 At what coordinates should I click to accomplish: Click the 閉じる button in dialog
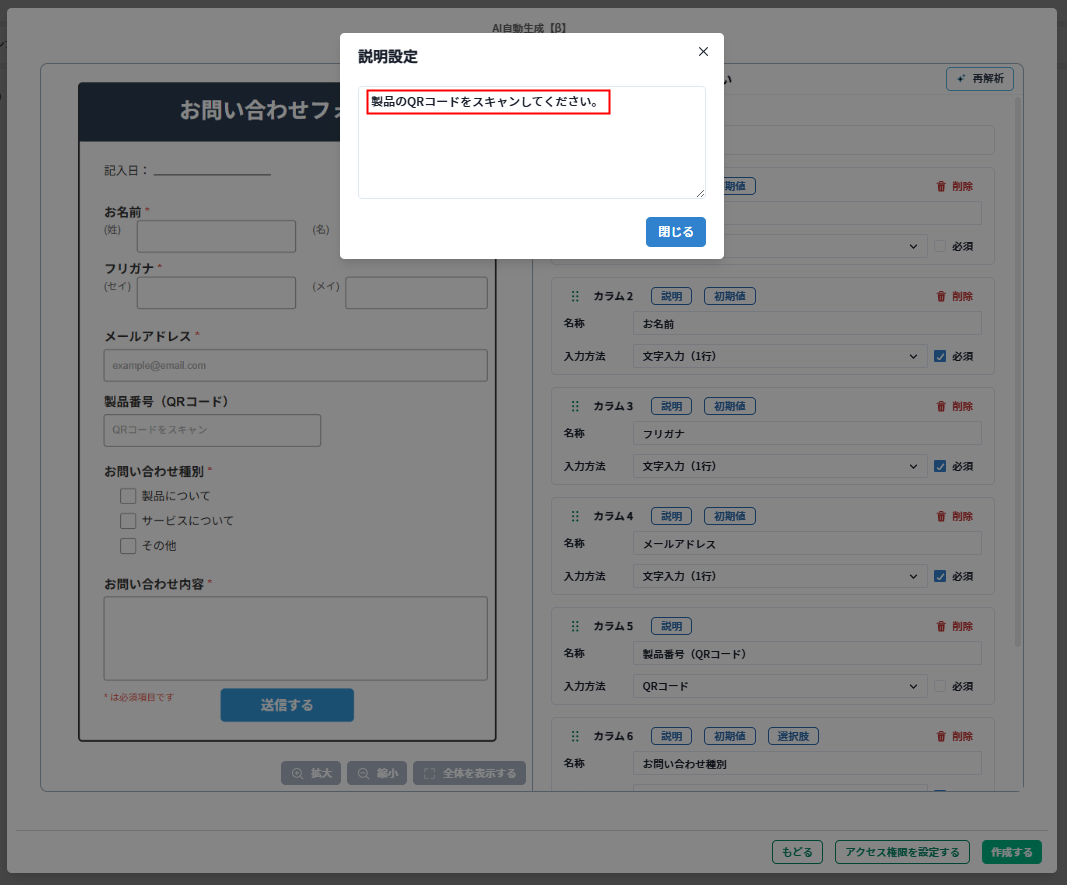coord(675,231)
